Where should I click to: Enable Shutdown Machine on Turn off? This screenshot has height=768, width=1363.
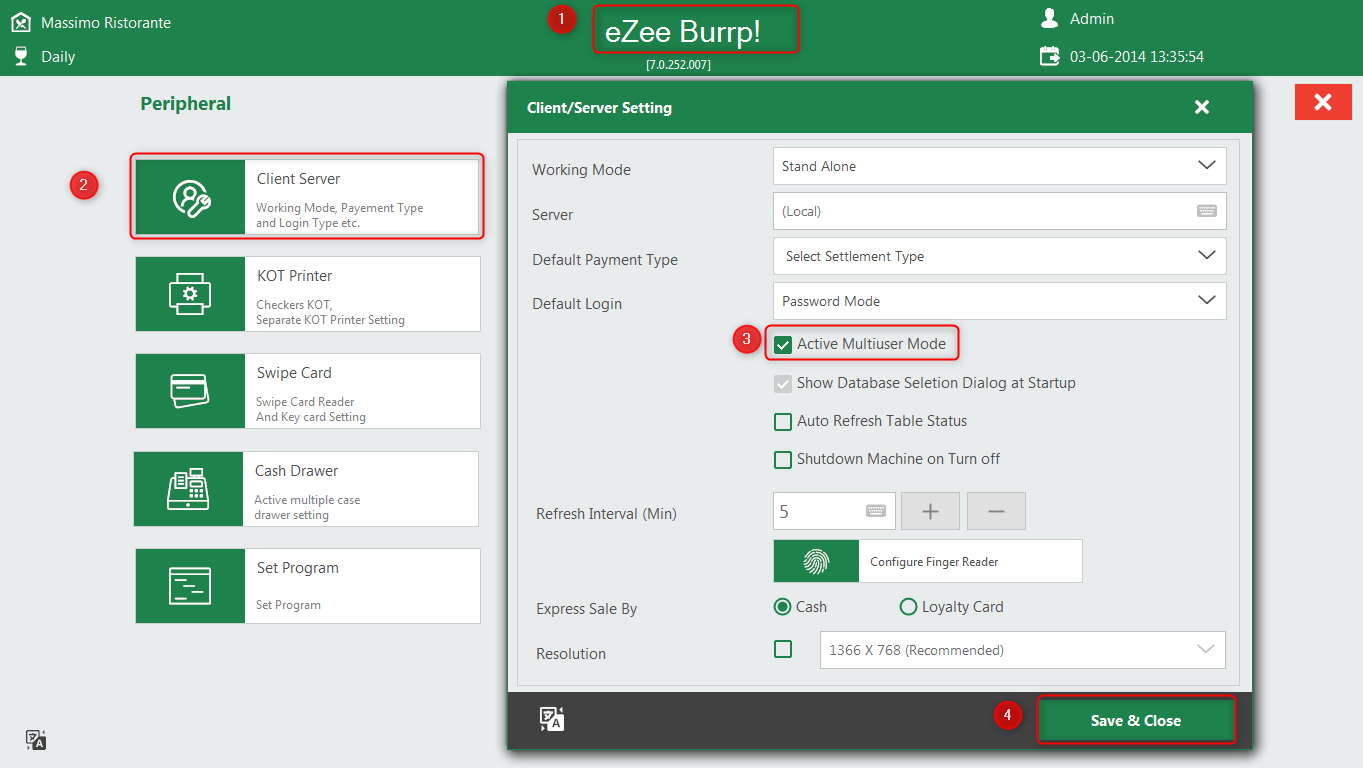(x=783, y=460)
